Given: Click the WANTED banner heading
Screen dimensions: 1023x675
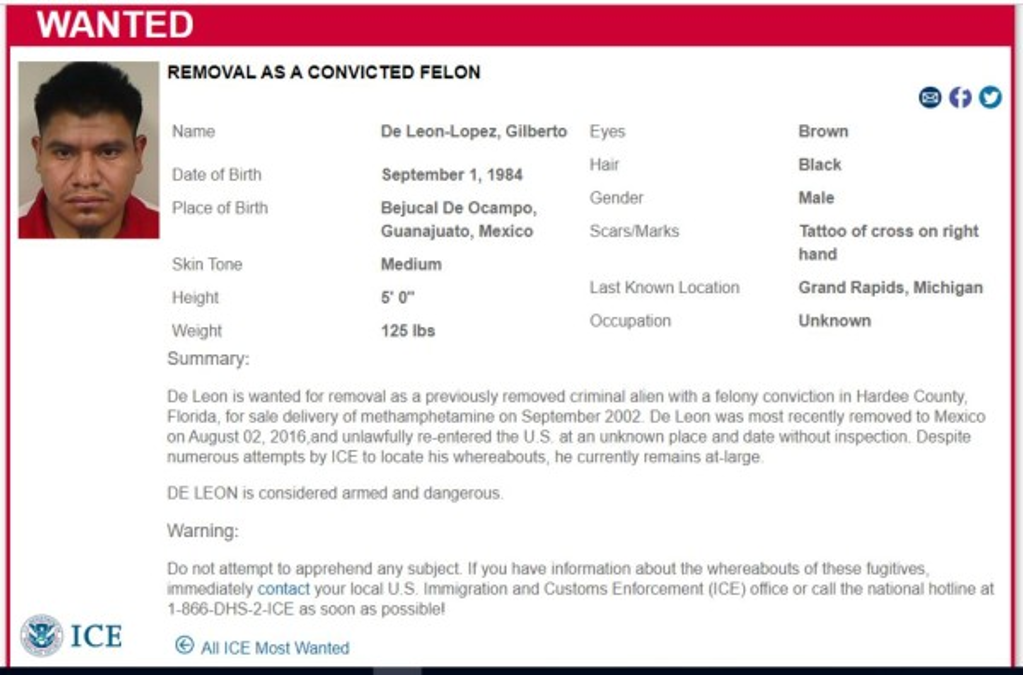Looking at the screenshot, I should tap(115, 25).
